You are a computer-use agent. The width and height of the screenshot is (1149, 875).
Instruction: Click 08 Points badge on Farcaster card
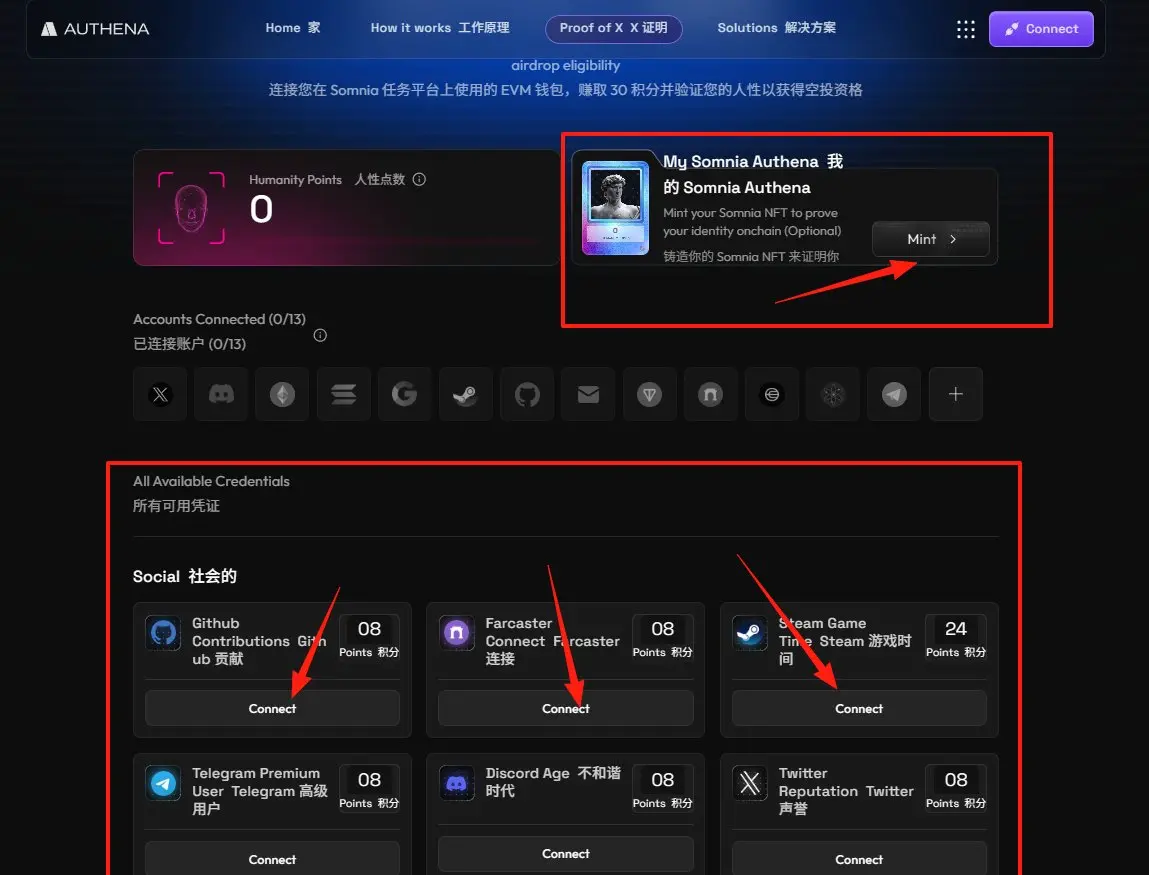(x=662, y=638)
